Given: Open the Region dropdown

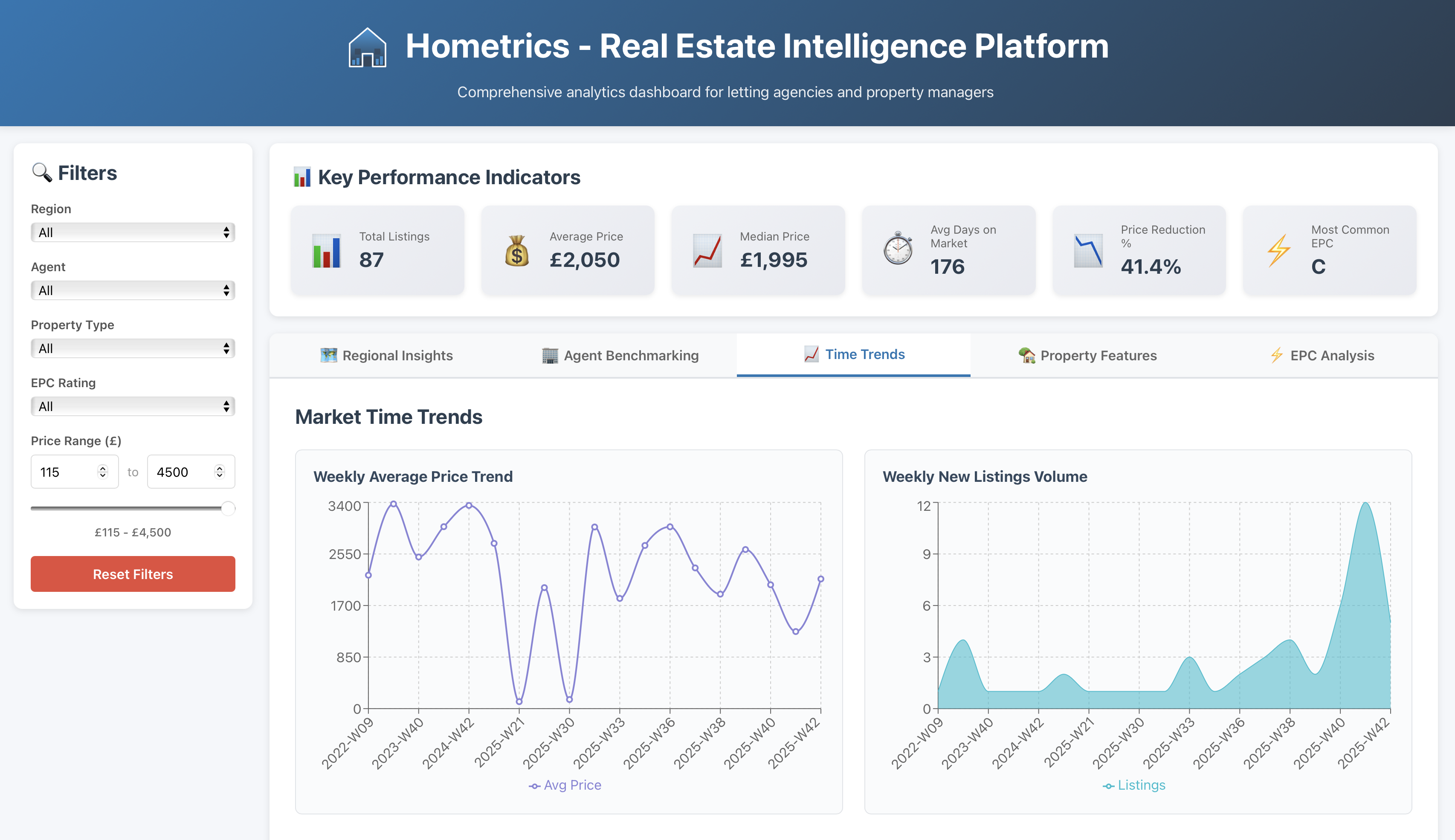Looking at the screenshot, I should 133,232.
